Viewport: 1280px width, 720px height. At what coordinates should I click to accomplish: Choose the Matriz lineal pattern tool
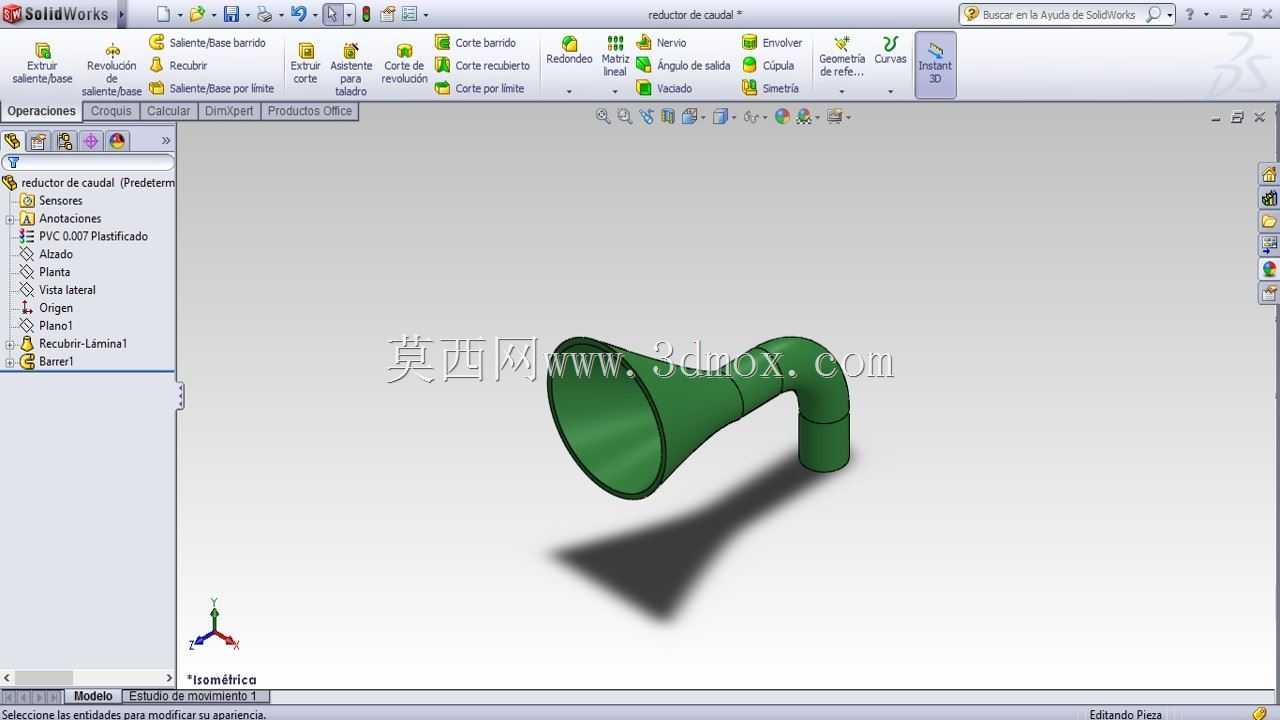615,56
